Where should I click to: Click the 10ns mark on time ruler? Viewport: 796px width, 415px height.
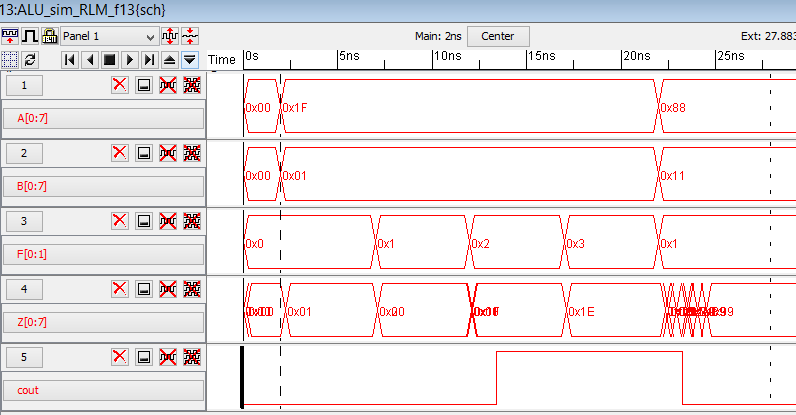pyautogui.click(x=448, y=56)
